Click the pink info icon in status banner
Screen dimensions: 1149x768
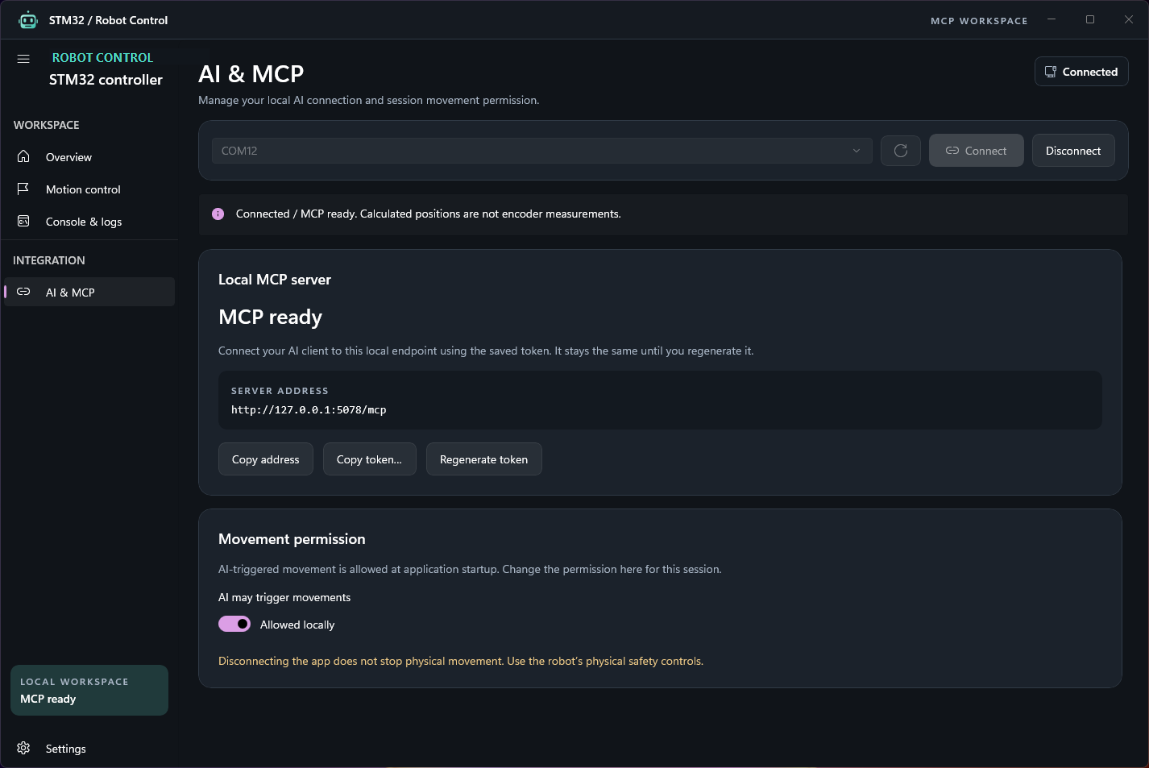coord(218,214)
